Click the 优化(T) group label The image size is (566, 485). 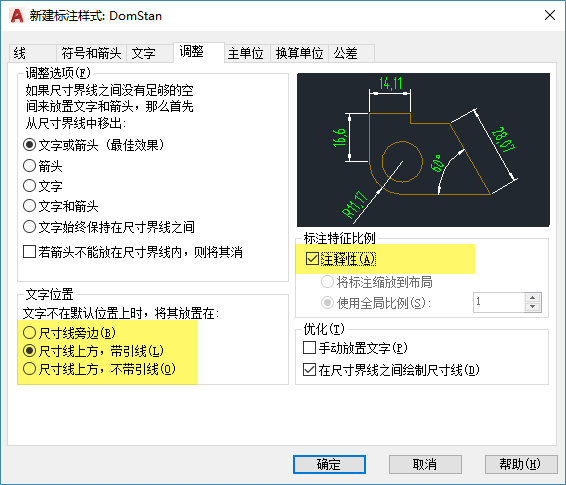click(324, 329)
